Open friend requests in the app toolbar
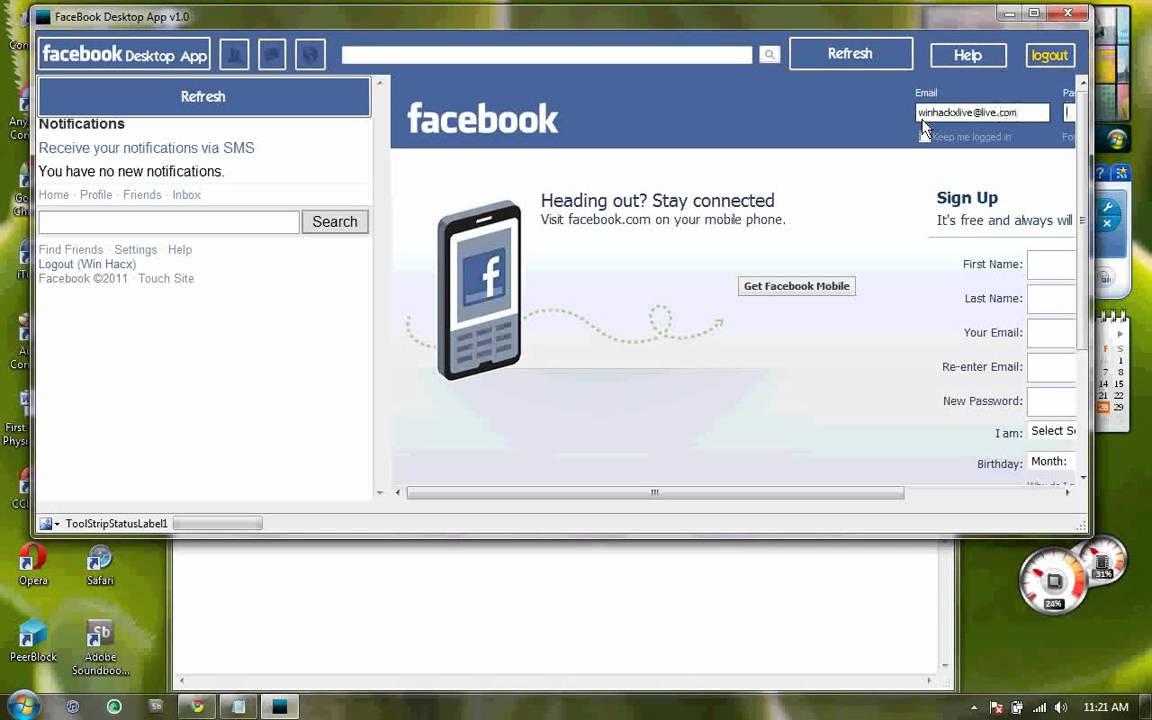Screen dimensions: 1152x720 click(x=234, y=54)
